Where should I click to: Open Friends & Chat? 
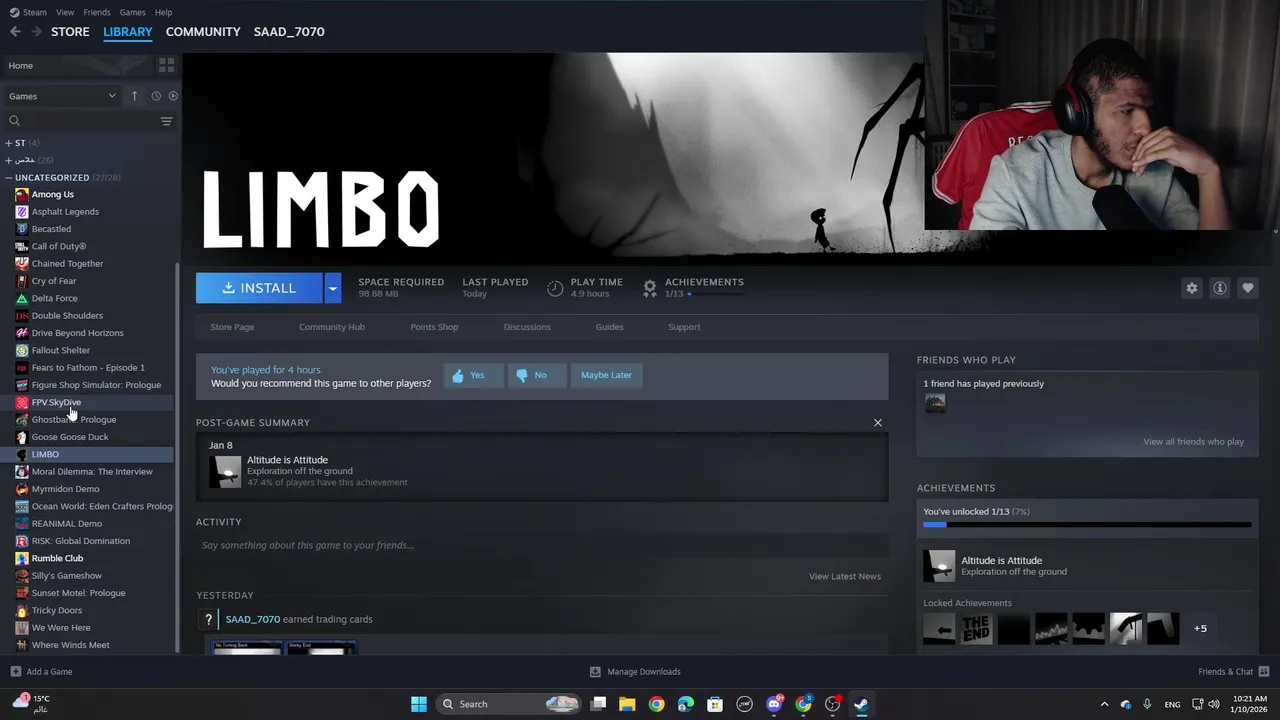1233,672
